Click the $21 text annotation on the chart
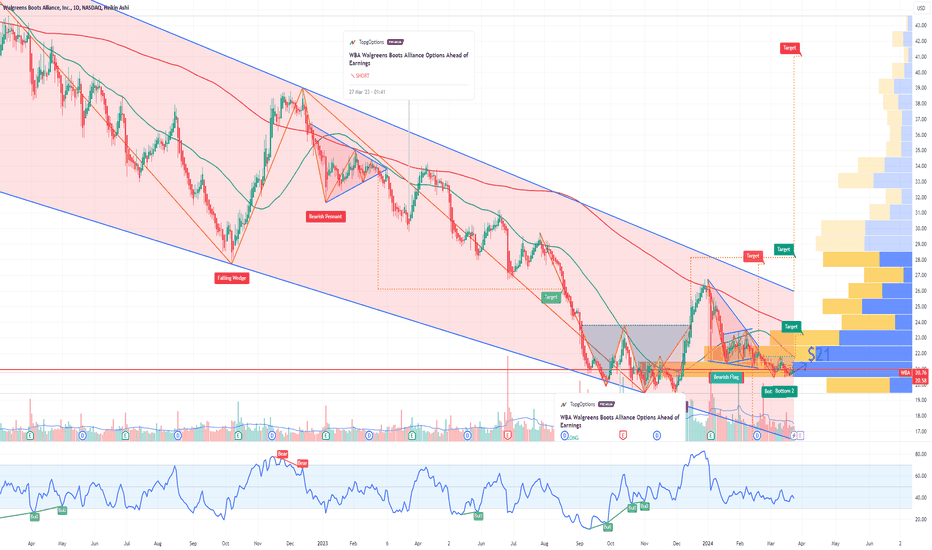The height and width of the screenshot is (550, 932). point(818,356)
